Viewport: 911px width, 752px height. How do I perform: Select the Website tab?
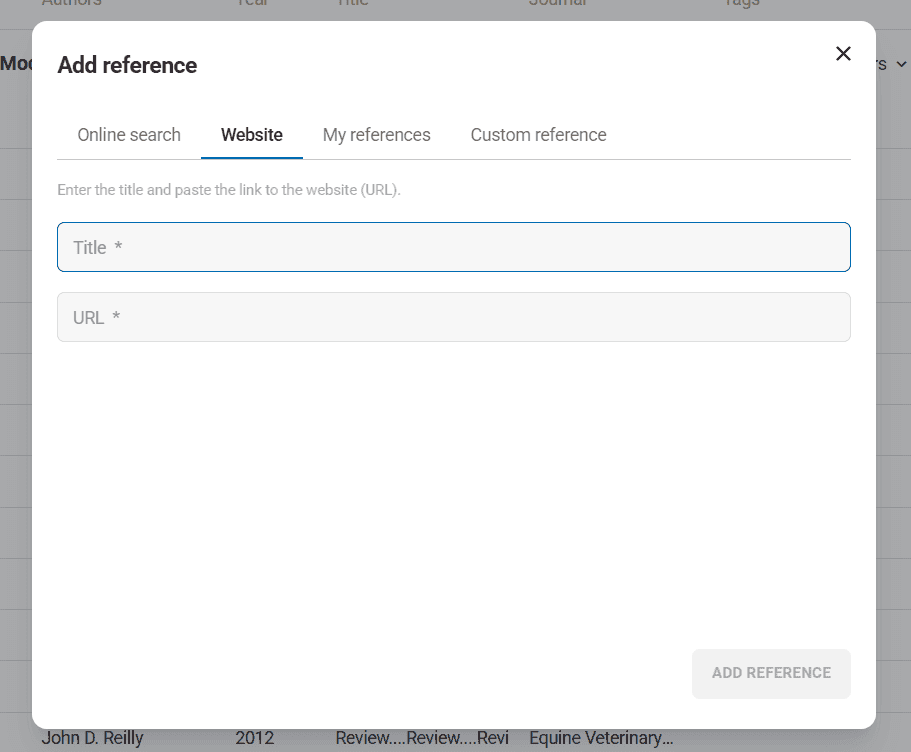point(252,135)
